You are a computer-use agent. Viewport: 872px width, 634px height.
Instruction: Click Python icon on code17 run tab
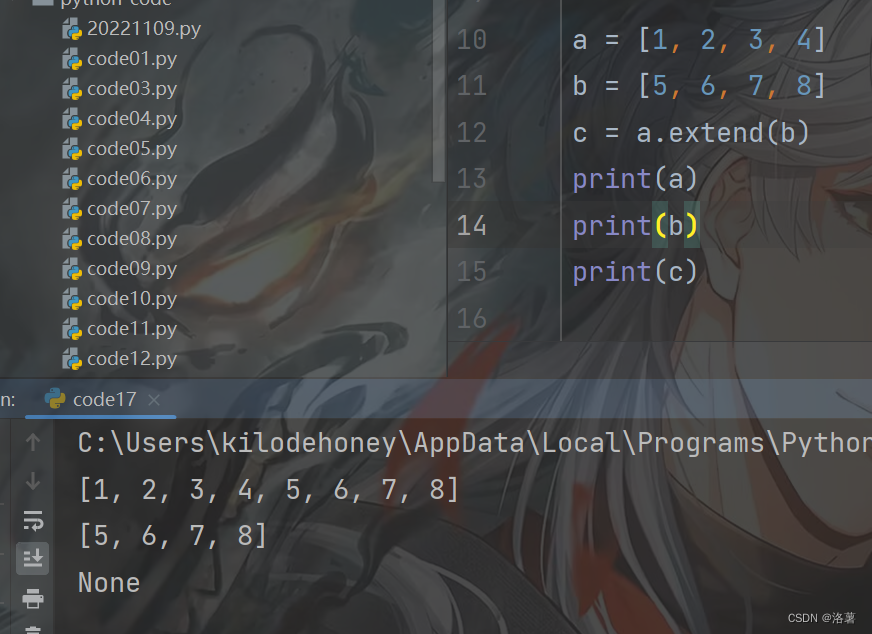tap(54, 399)
